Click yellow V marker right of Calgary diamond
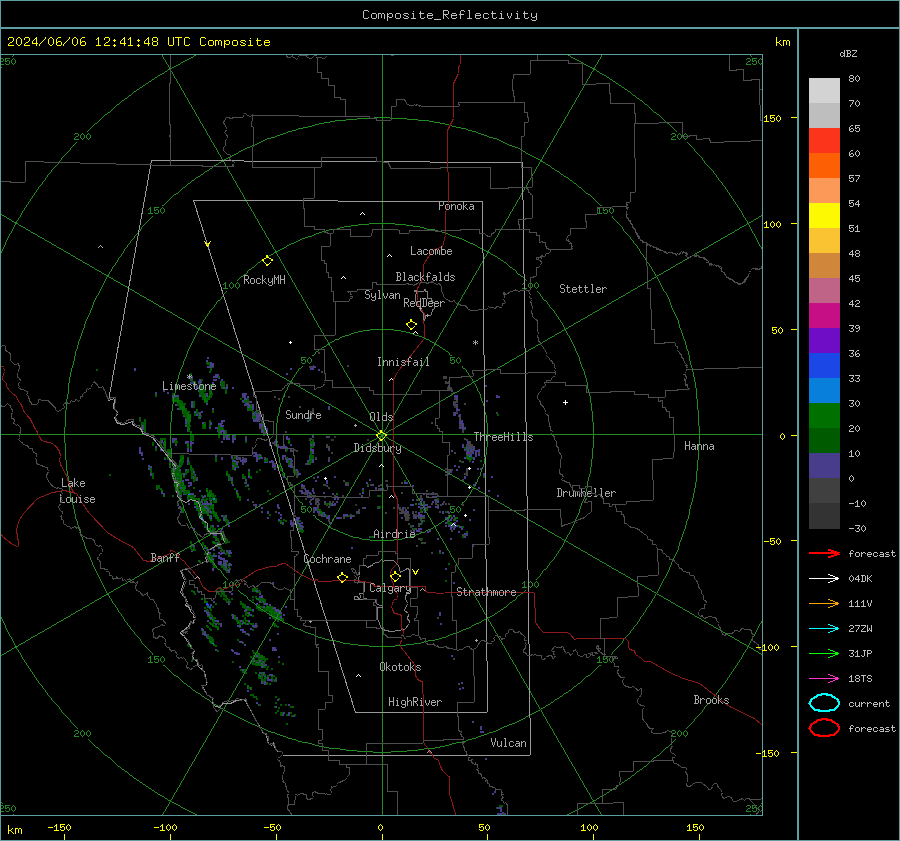 click(416, 572)
